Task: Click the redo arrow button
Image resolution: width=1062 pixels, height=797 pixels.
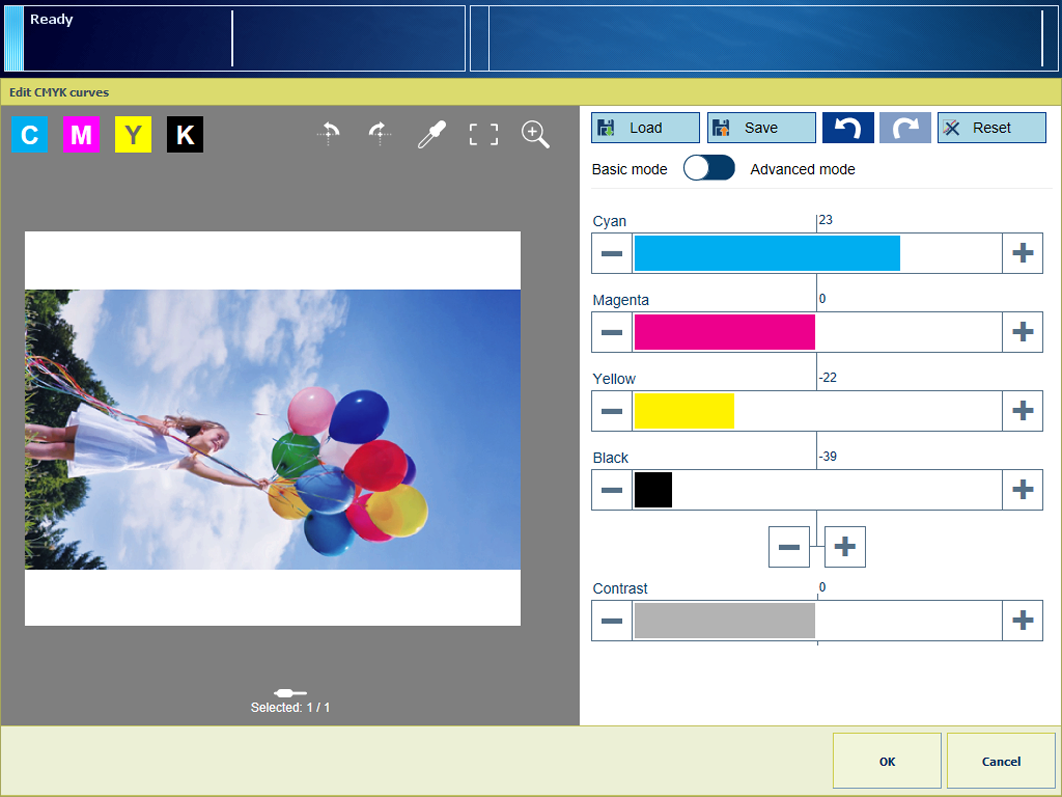Action: point(905,128)
